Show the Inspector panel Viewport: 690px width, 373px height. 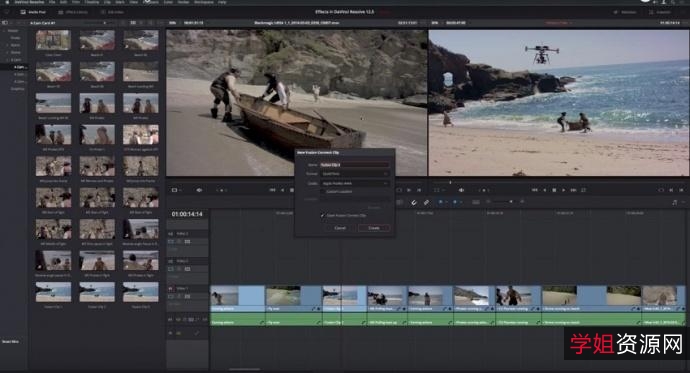660,12
